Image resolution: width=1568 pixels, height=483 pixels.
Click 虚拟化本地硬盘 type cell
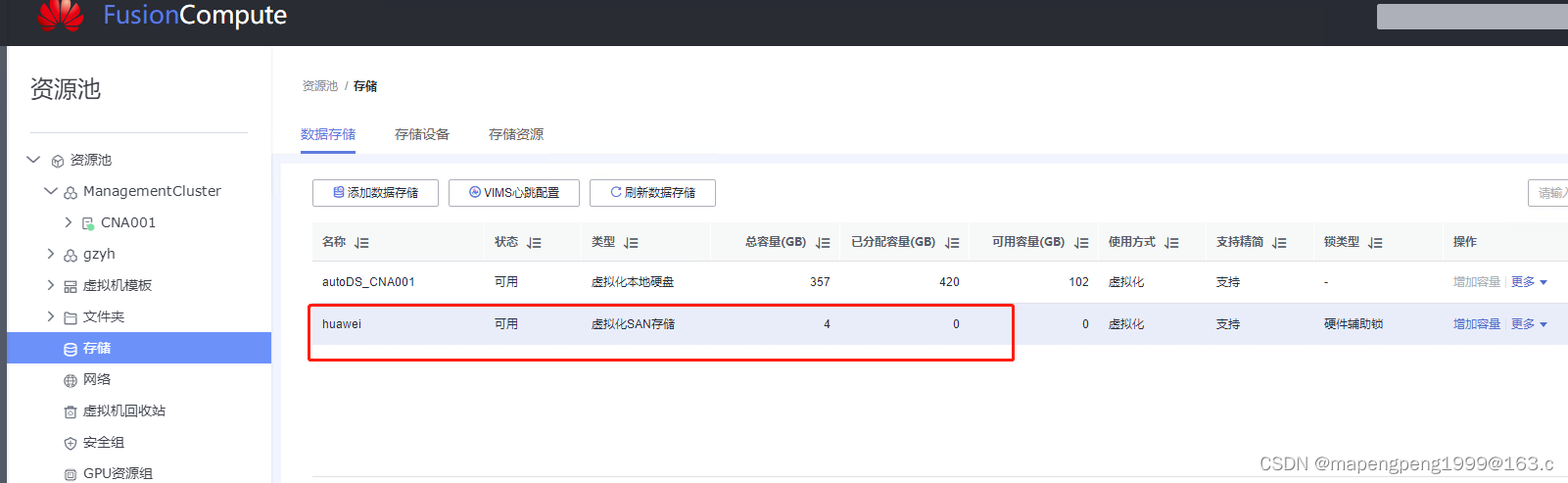[633, 282]
